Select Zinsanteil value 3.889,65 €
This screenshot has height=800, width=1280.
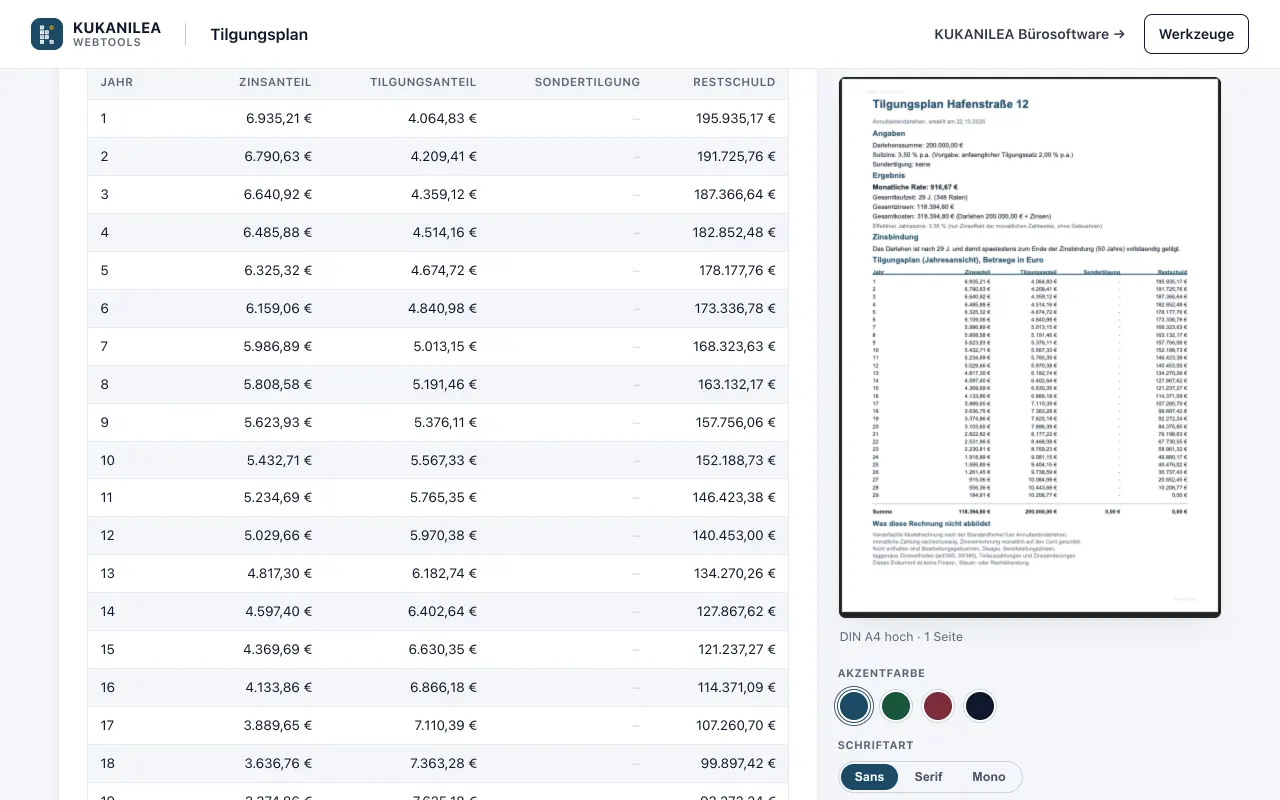coord(278,726)
